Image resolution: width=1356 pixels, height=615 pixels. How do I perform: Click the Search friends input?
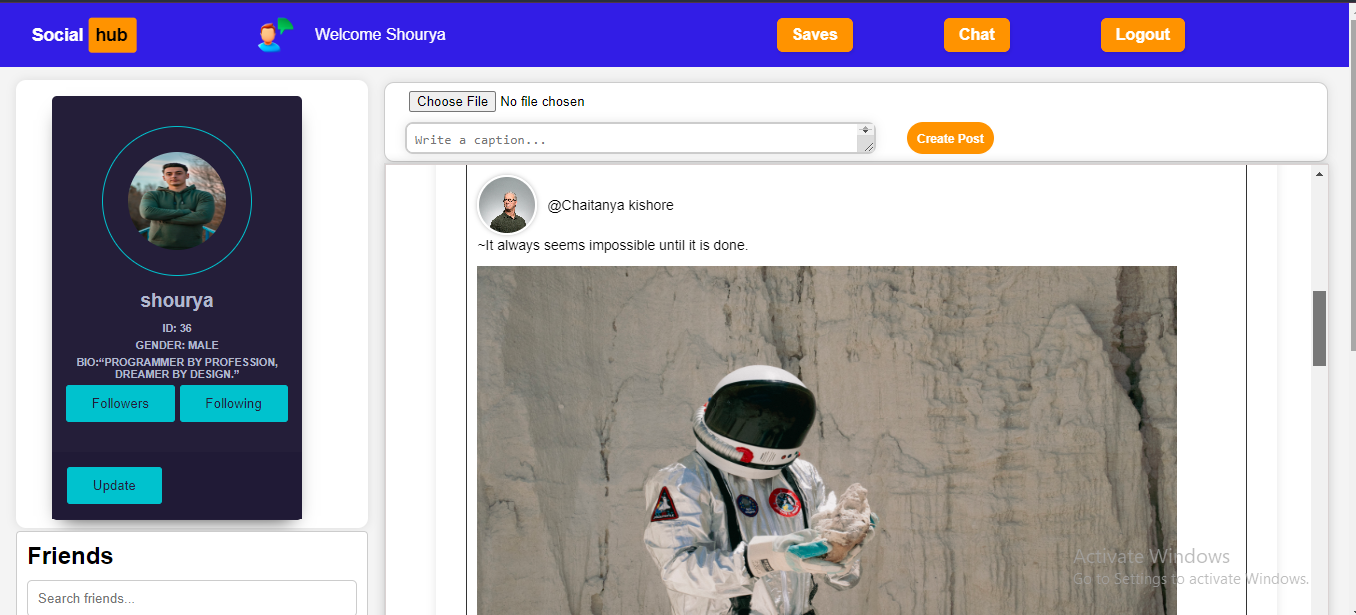(192, 597)
